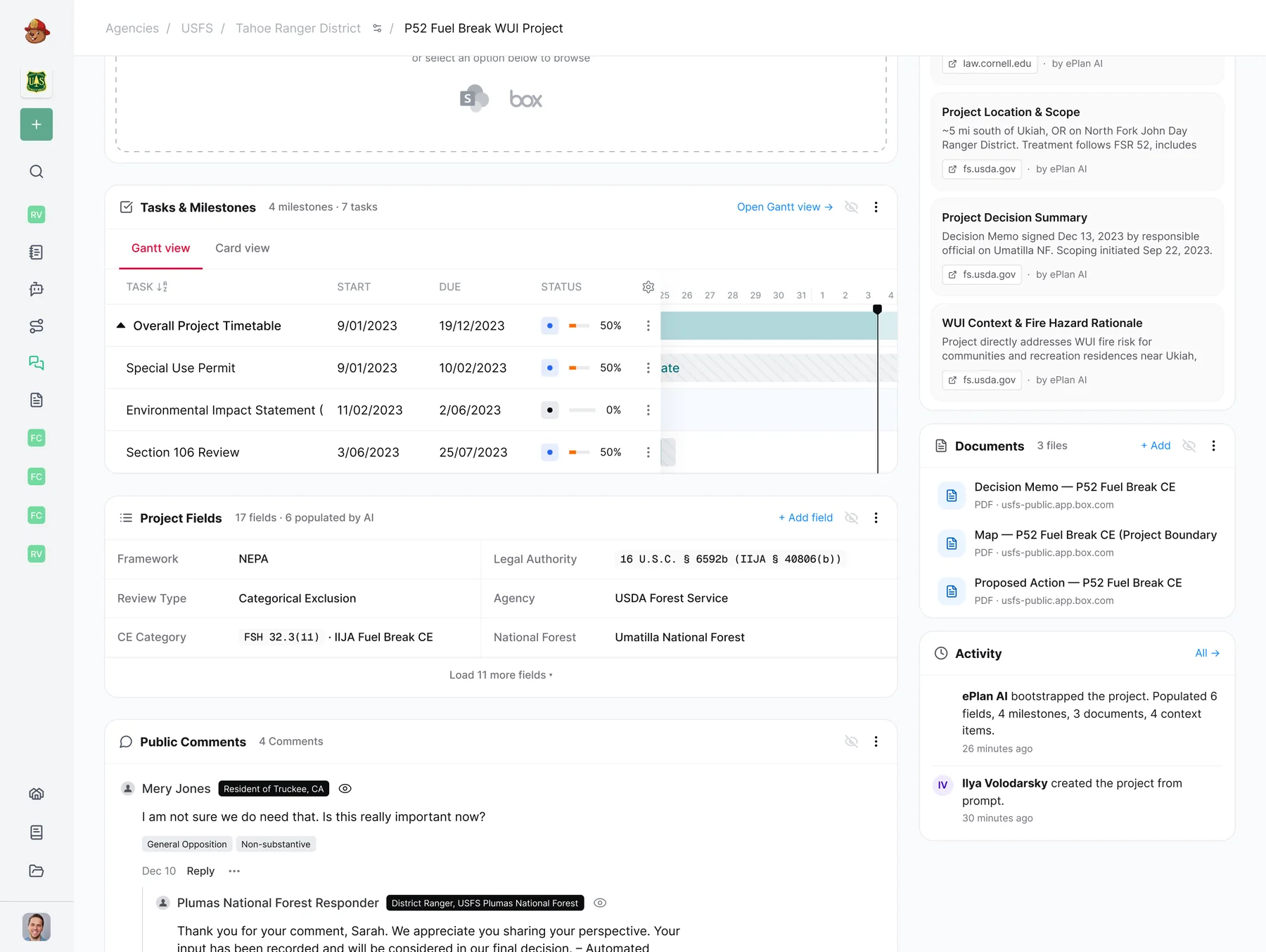Open the folder icon at sidebar bottom

tap(37, 871)
